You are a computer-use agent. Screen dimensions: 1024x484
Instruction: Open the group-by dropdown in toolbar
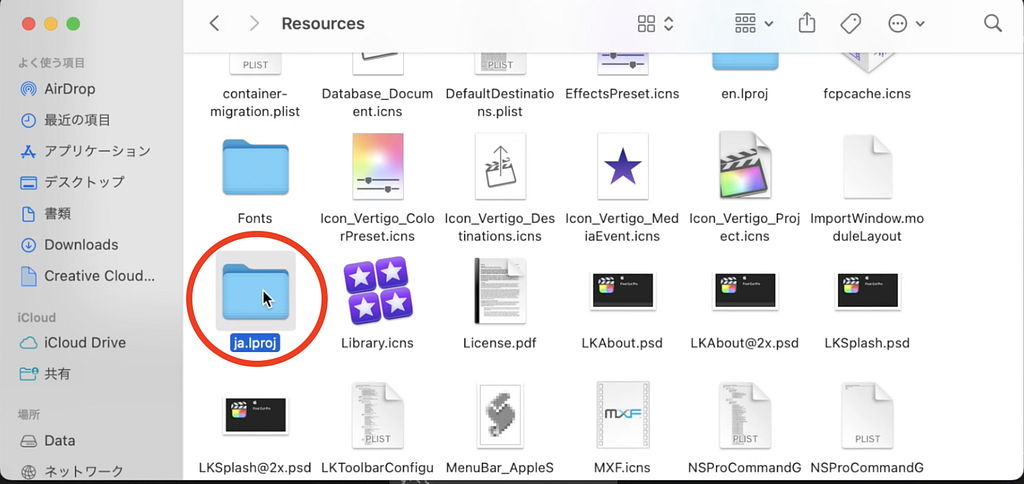pyautogui.click(x=754, y=24)
